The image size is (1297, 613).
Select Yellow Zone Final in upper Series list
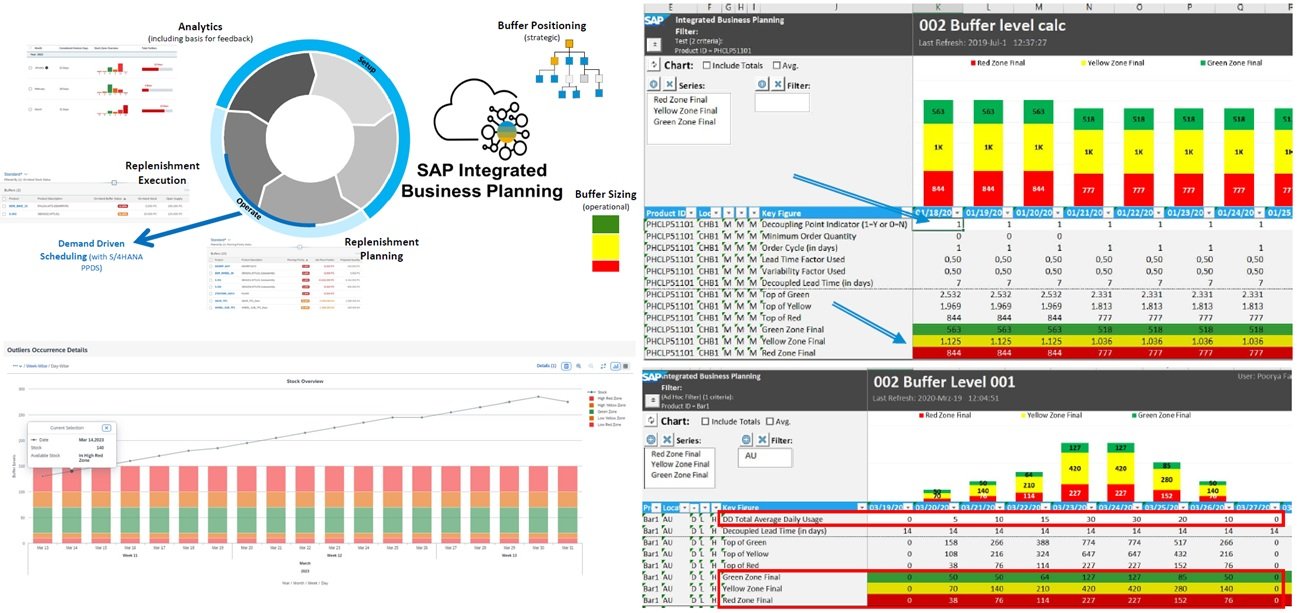(685, 110)
